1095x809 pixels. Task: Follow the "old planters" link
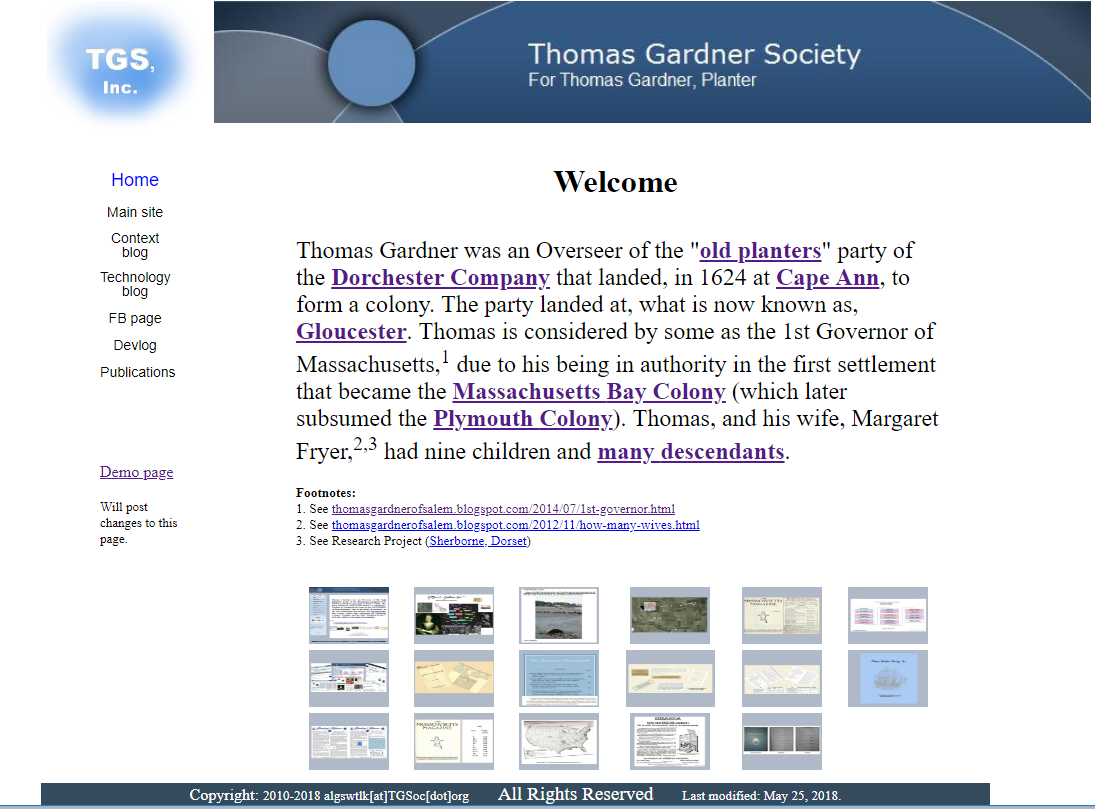760,250
